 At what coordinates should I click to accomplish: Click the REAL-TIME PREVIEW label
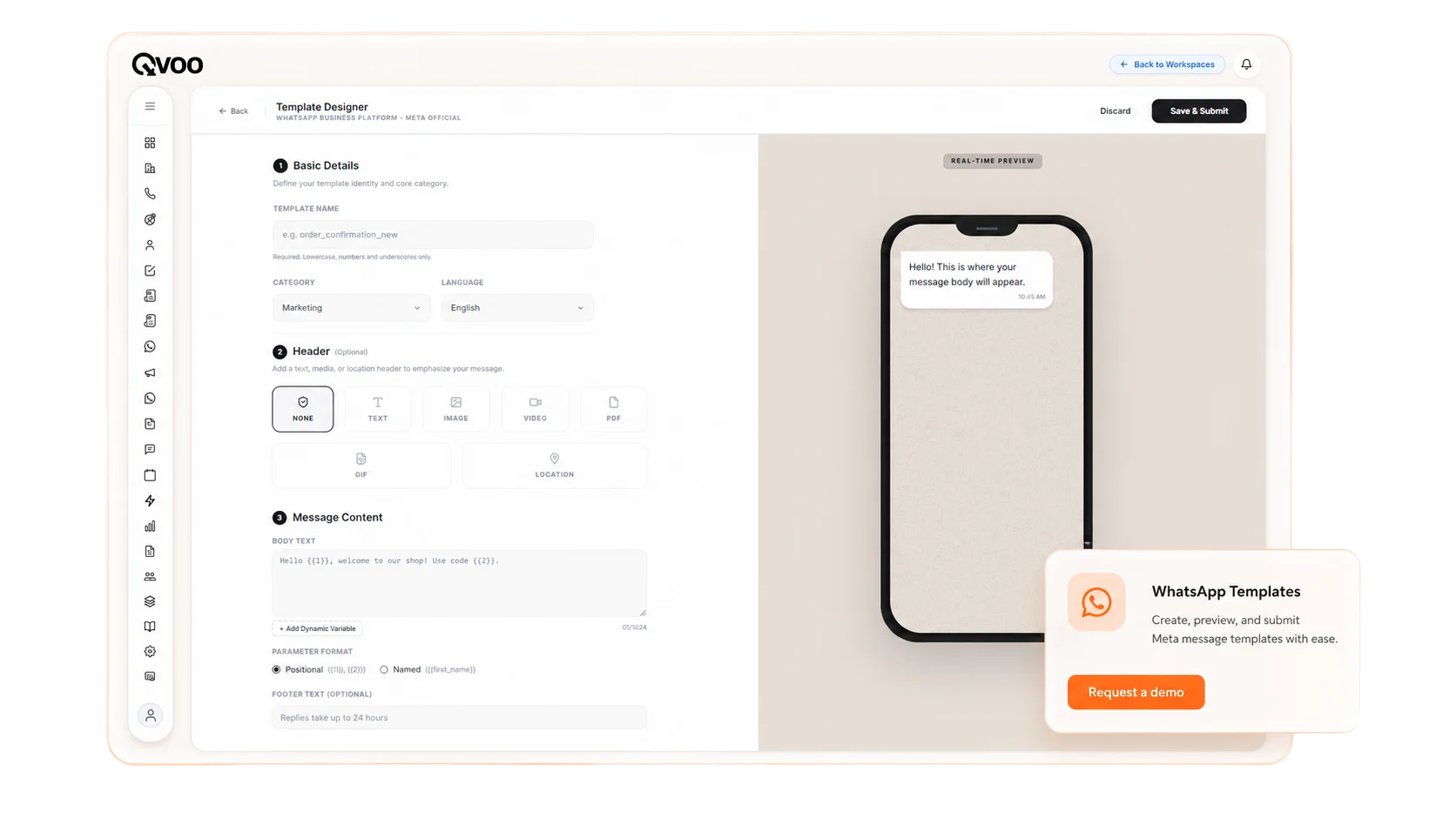[x=993, y=161]
